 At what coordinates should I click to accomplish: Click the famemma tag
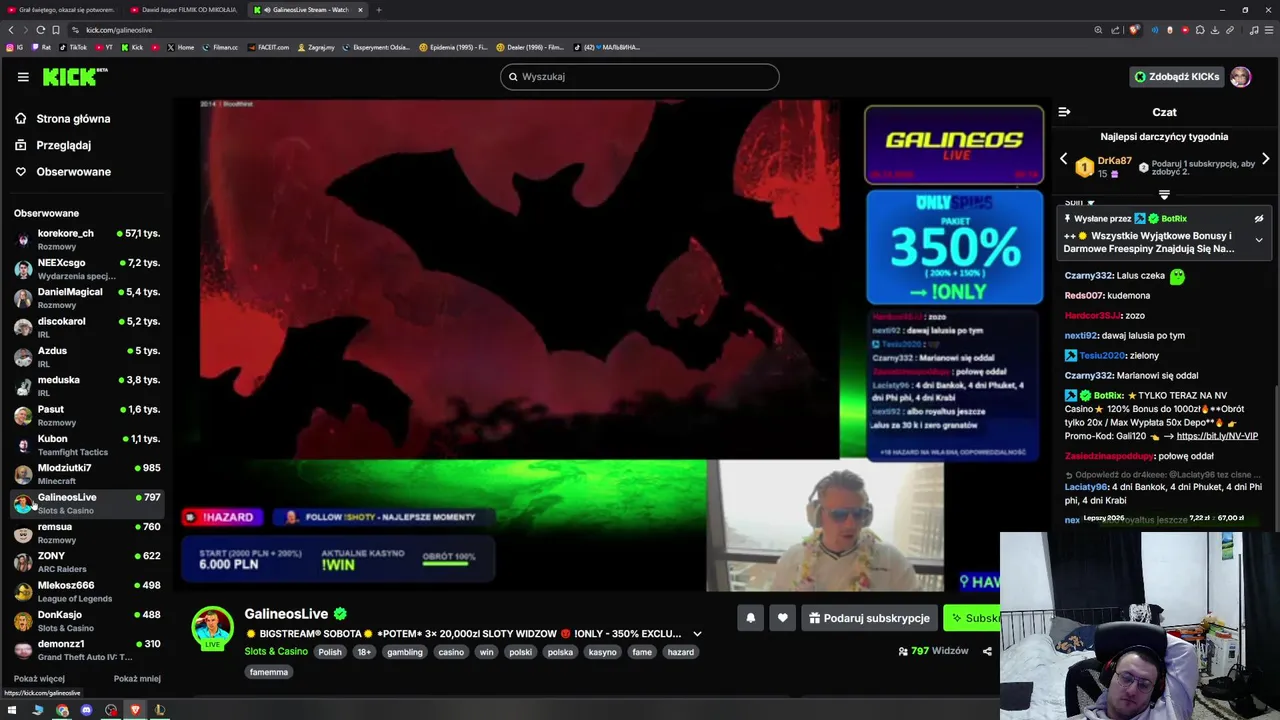(269, 672)
